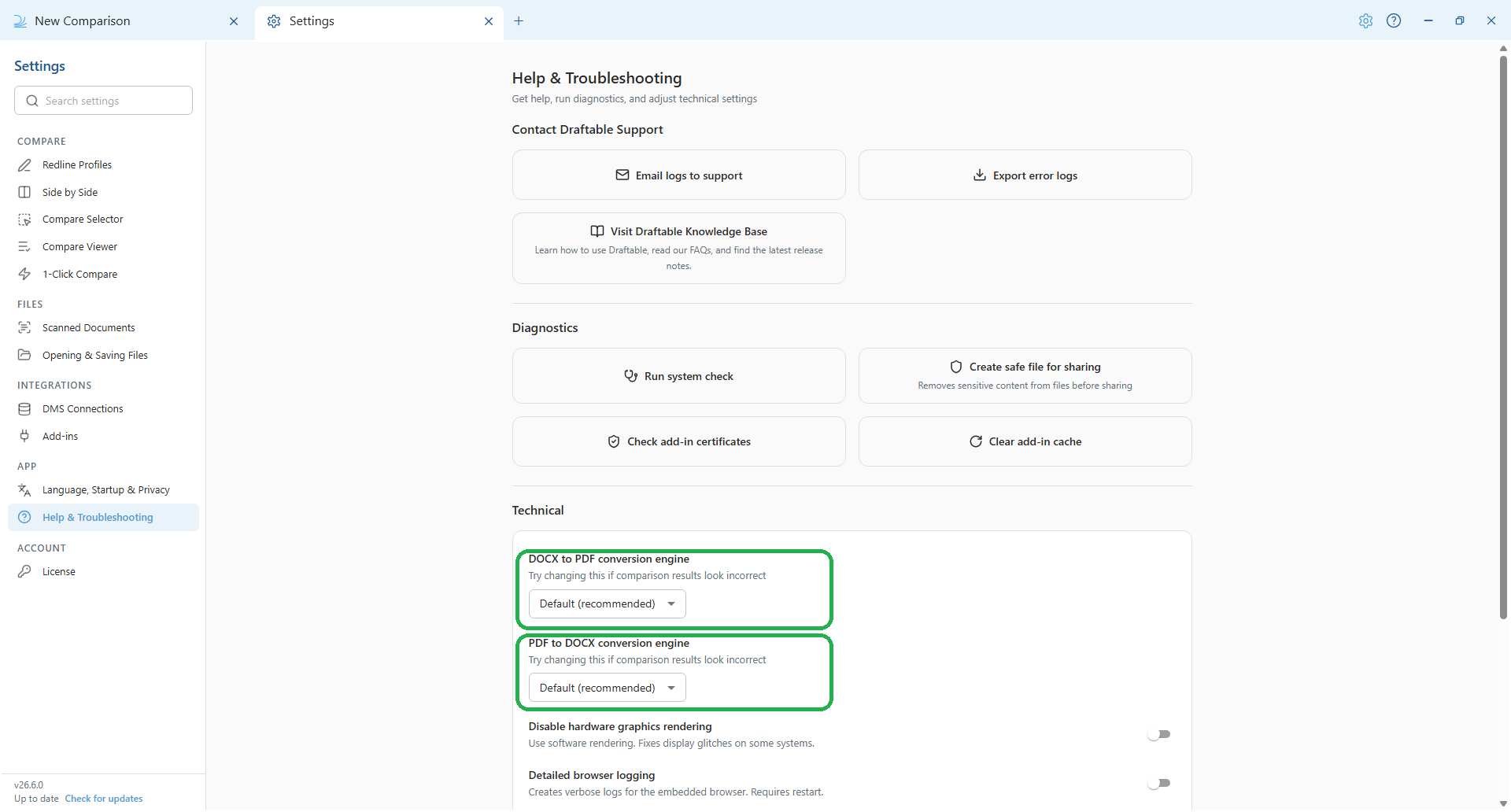The height and width of the screenshot is (812, 1511).
Task: Click the stethoscope icon on Run system check
Action: (631, 376)
